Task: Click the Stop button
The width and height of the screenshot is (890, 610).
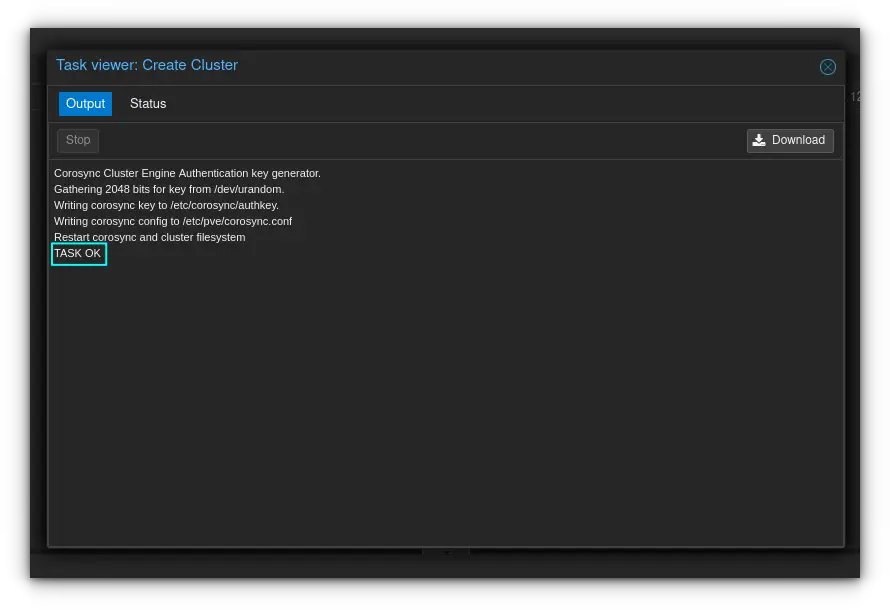Action: click(78, 140)
